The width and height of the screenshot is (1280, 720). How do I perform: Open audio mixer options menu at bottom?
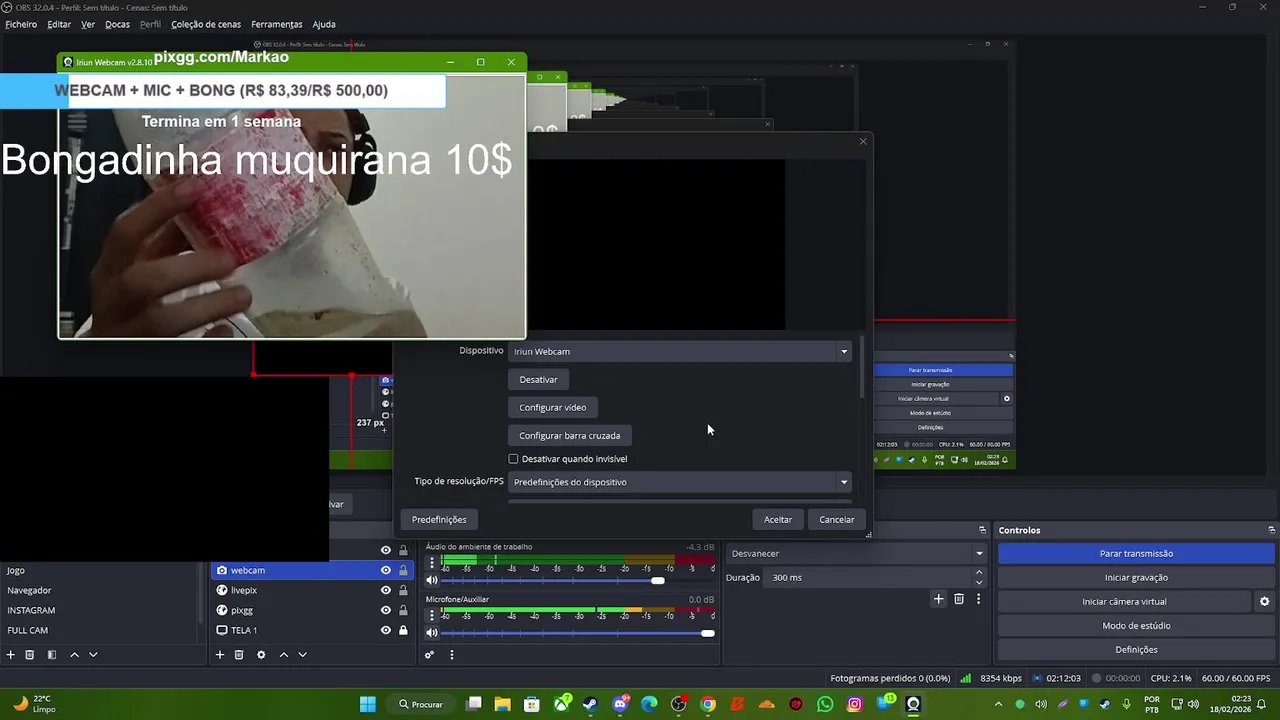point(451,655)
